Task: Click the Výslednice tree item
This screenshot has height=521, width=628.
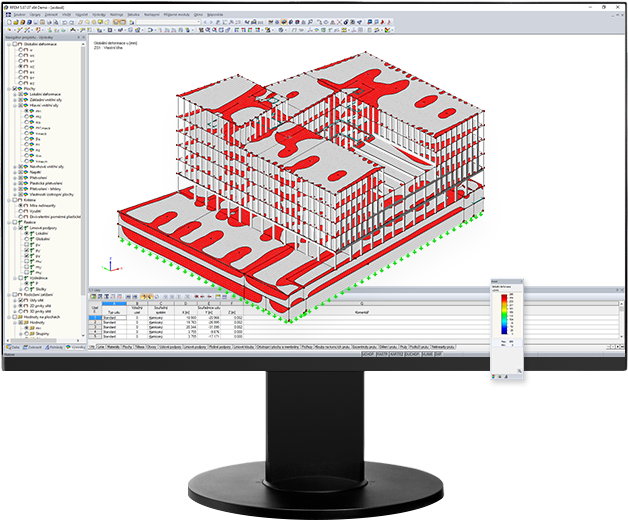Action: 38,278
